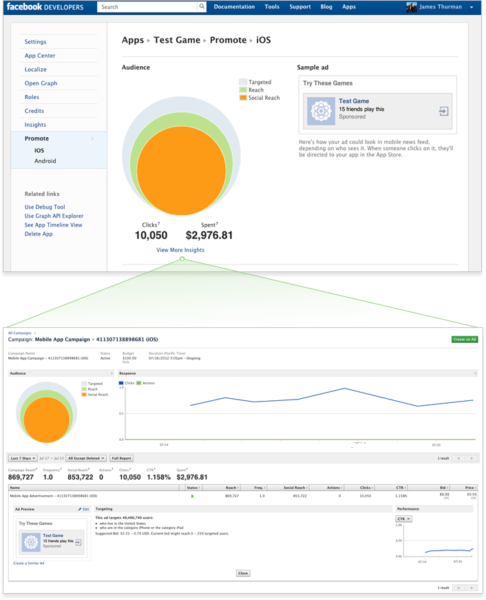Select Promote section in sidebar
This screenshot has width=486, height=600.
[x=37, y=138]
